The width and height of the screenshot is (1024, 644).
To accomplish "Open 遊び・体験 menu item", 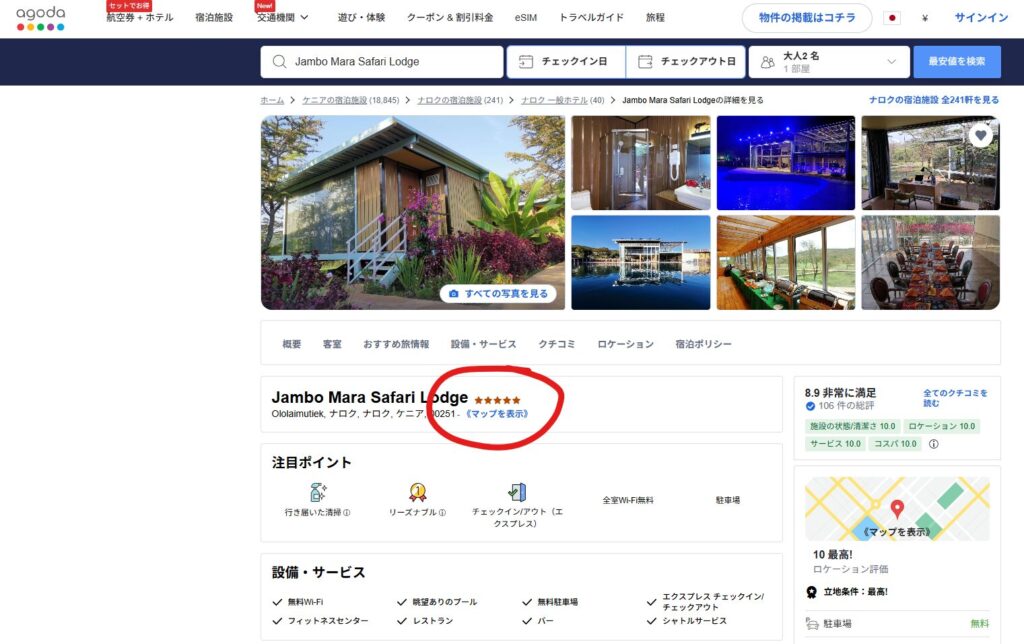I will (361, 18).
